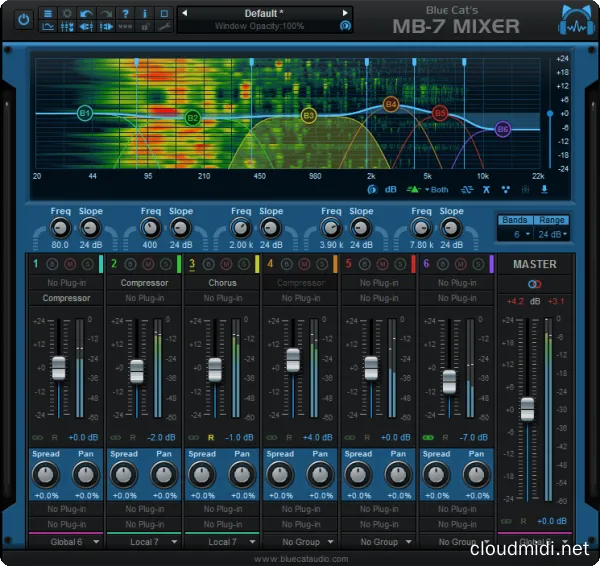The width and height of the screenshot is (600, 566).
Task: Select previous preset arrow
Action: (x=184, y=13)
